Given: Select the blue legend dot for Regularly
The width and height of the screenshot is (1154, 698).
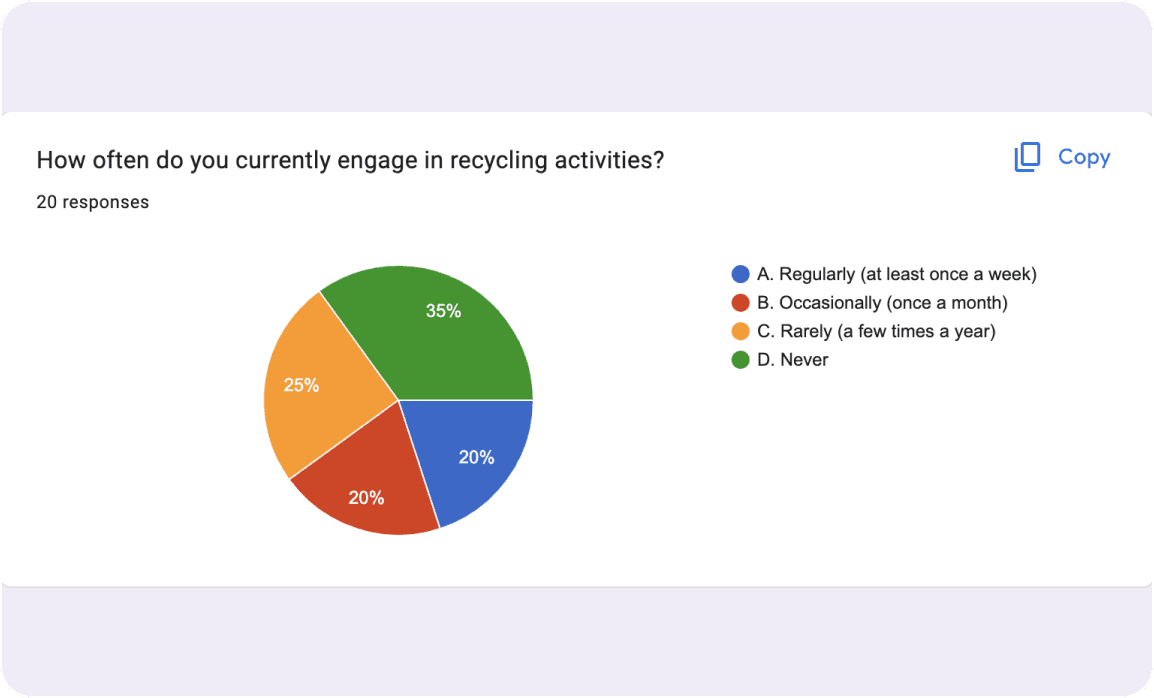Looking at the screenshot, I should pos(740,274).
